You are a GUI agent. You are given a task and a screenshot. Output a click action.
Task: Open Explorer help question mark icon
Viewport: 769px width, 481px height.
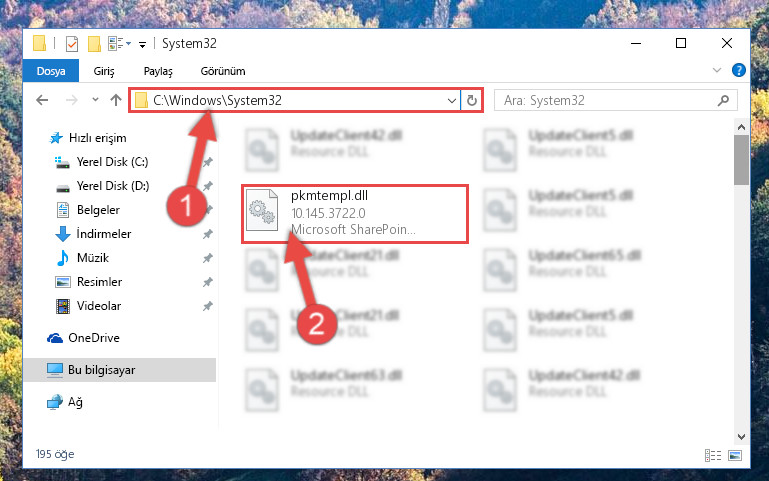[x=739, y=70]
